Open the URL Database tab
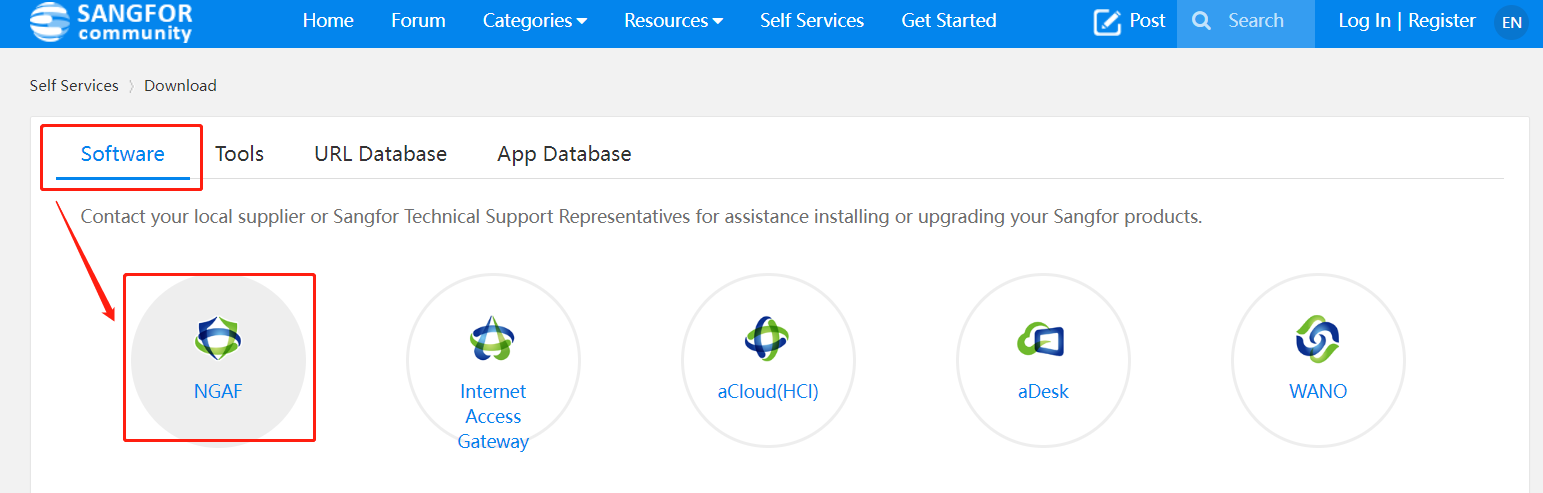 380,154
